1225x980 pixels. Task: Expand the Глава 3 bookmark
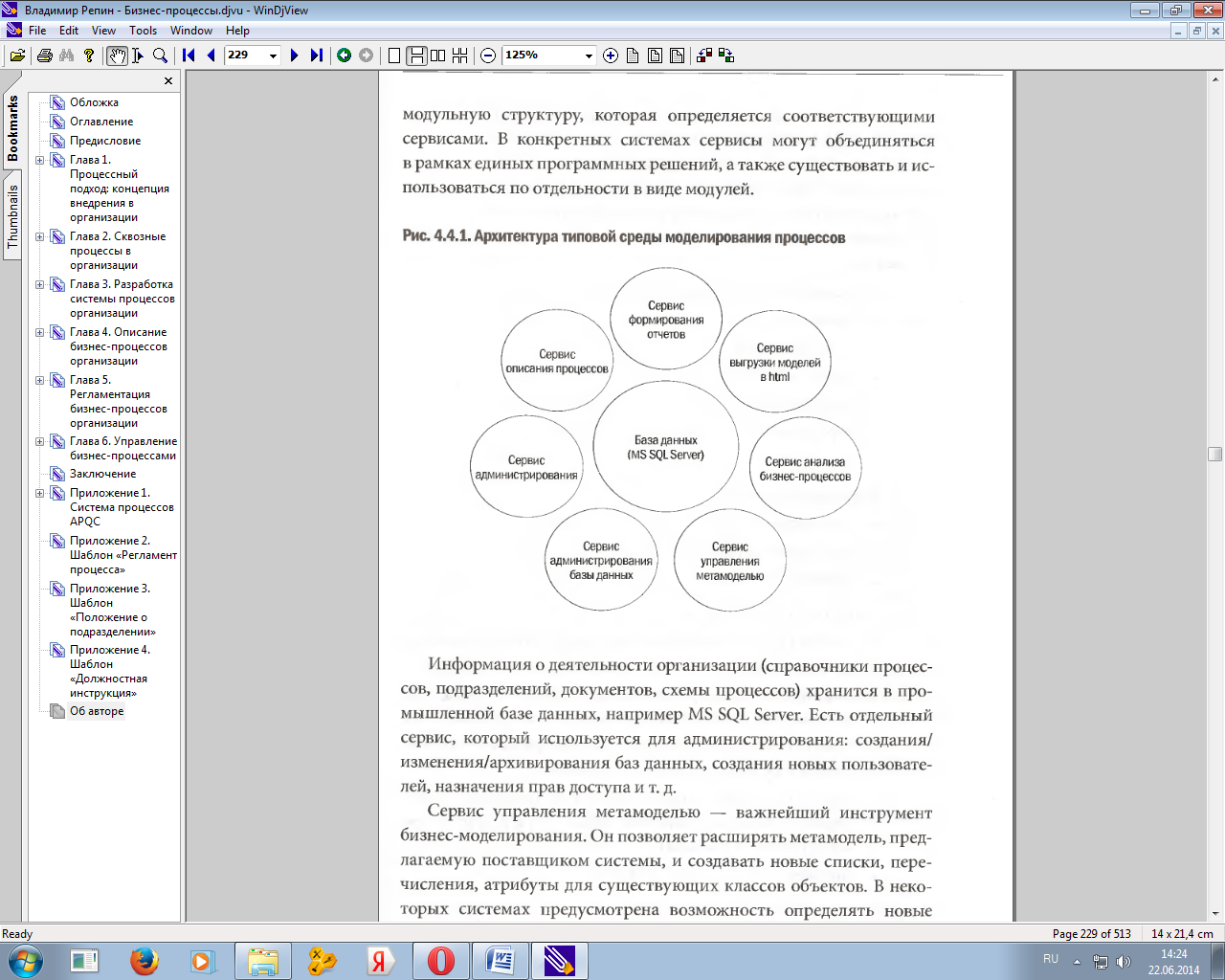[40, 284]
